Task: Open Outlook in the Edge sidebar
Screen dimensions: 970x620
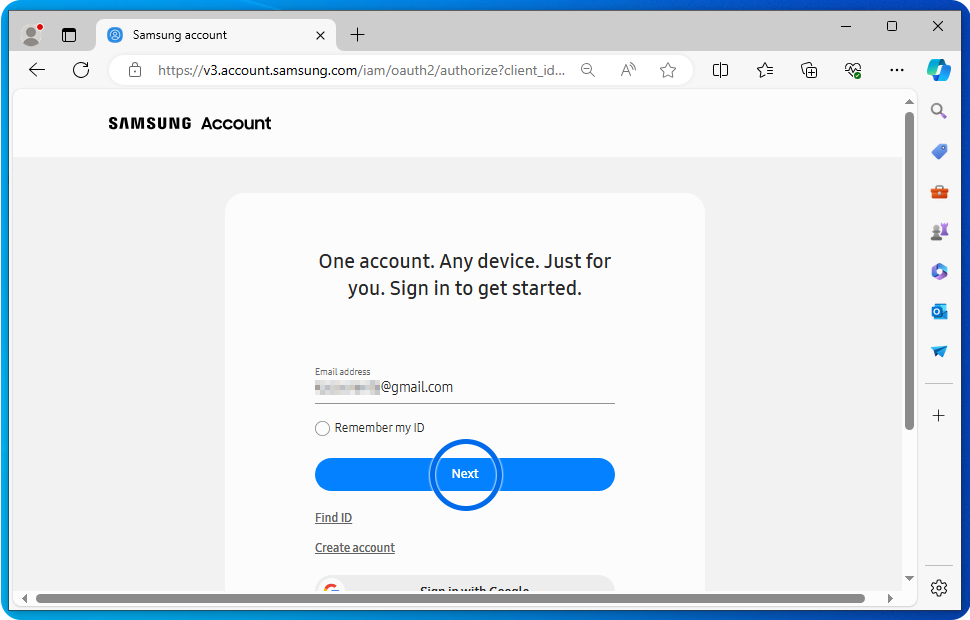Action: click(938, 312)
